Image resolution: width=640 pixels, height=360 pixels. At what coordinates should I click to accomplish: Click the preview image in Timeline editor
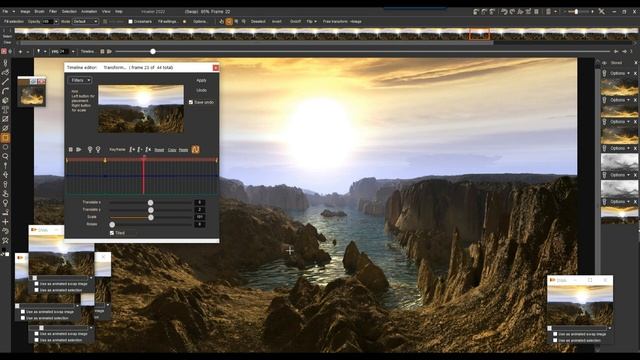point(141,109)
